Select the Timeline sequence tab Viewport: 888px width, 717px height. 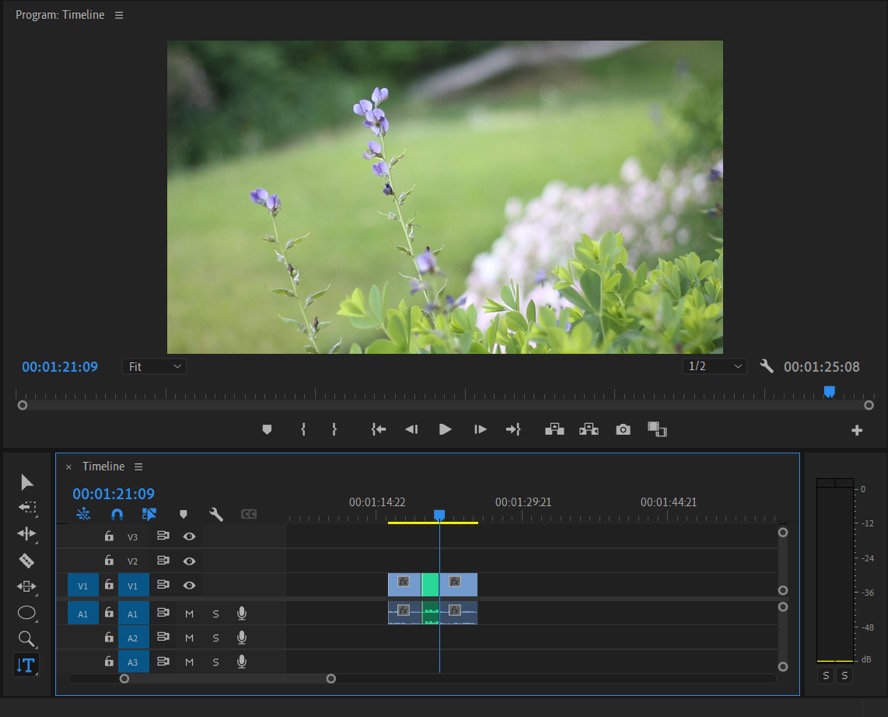click(103, 467)
